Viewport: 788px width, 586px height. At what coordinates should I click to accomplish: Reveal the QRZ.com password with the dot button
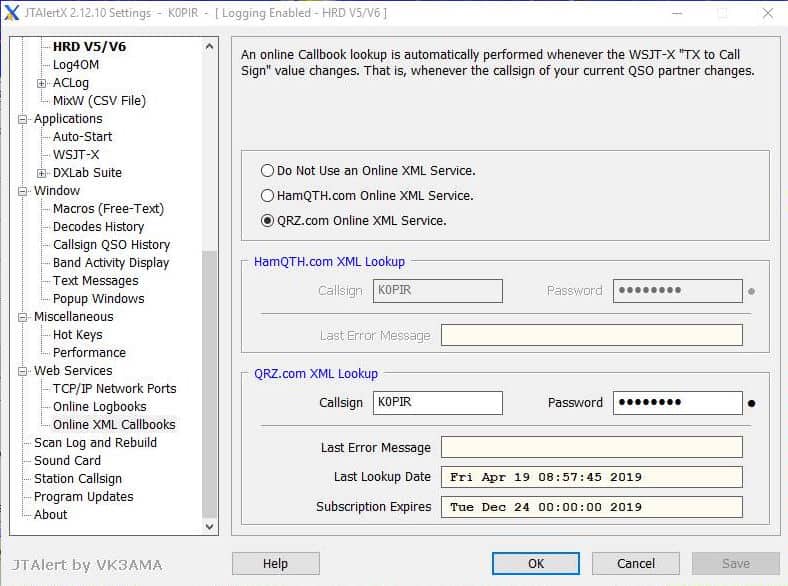pyautogui.click(x=751, y=403)
